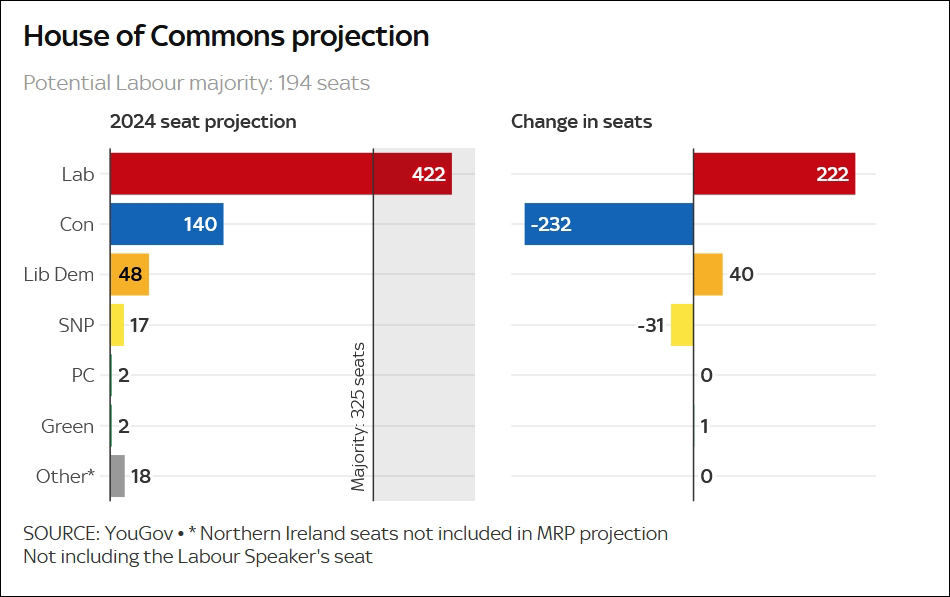The height and width of the screenshot is (597, 950).
Task: Click the "Not including the Labour Speaker's seat" note
Action: 198,557
